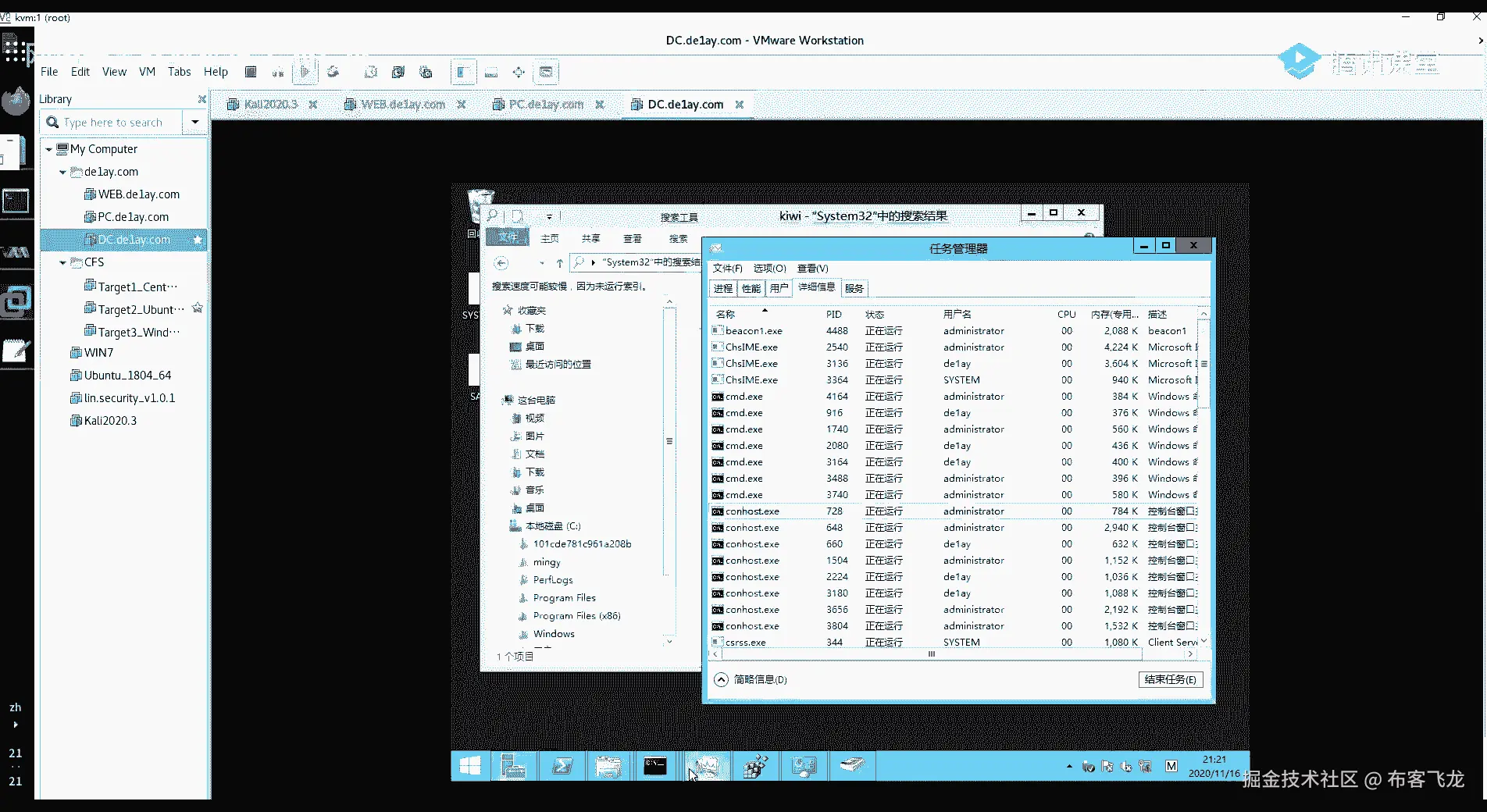Collapse the CFS folder node
1487x812 pixels.
[63, 262]
